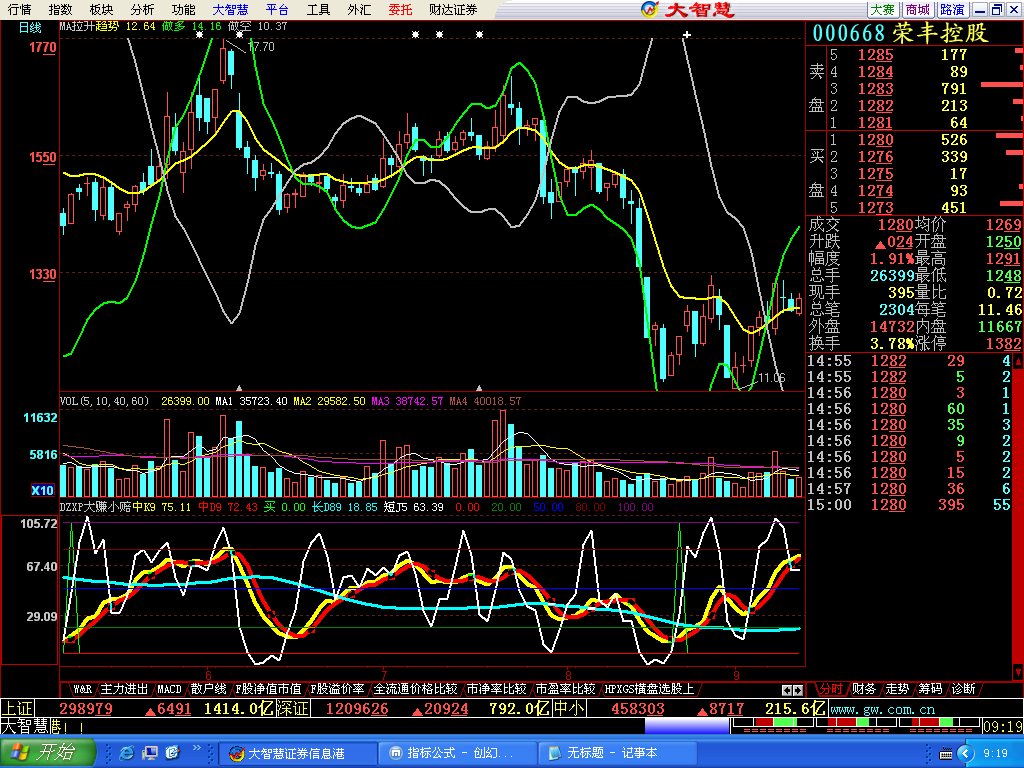Viewport: 1024px width, 768px height.
Task: Open the 行情 menu
Action: [20, 10]
